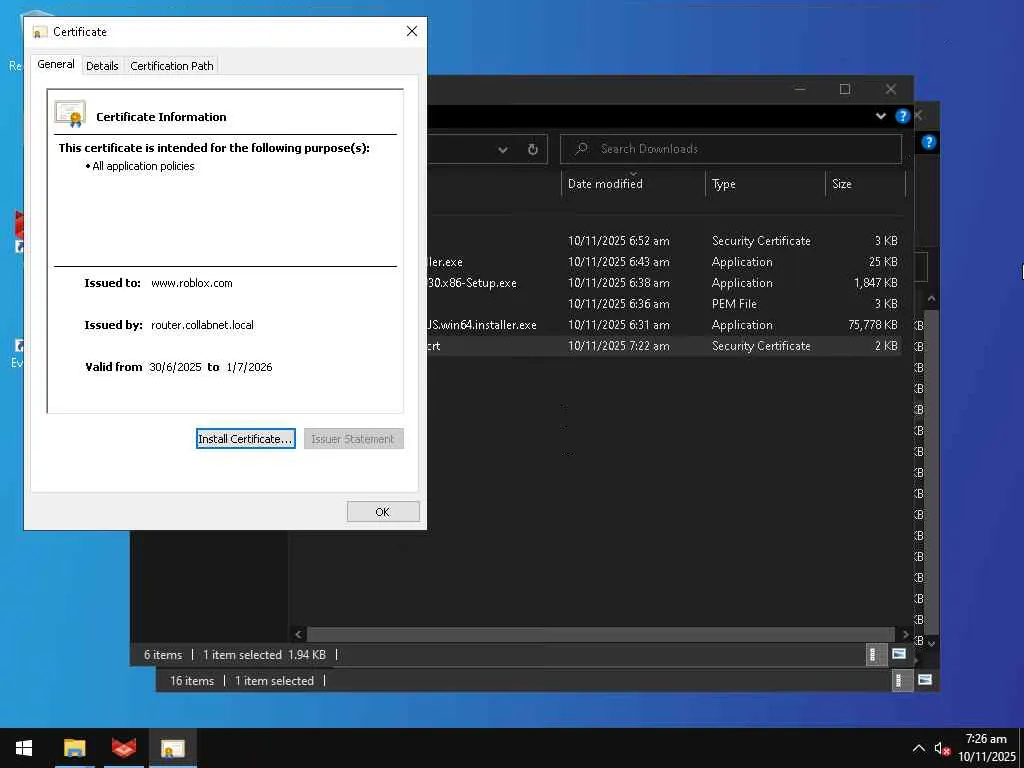Sort files by Date modified column
Screen dimensions: 1024x768
tap(605, 184)
